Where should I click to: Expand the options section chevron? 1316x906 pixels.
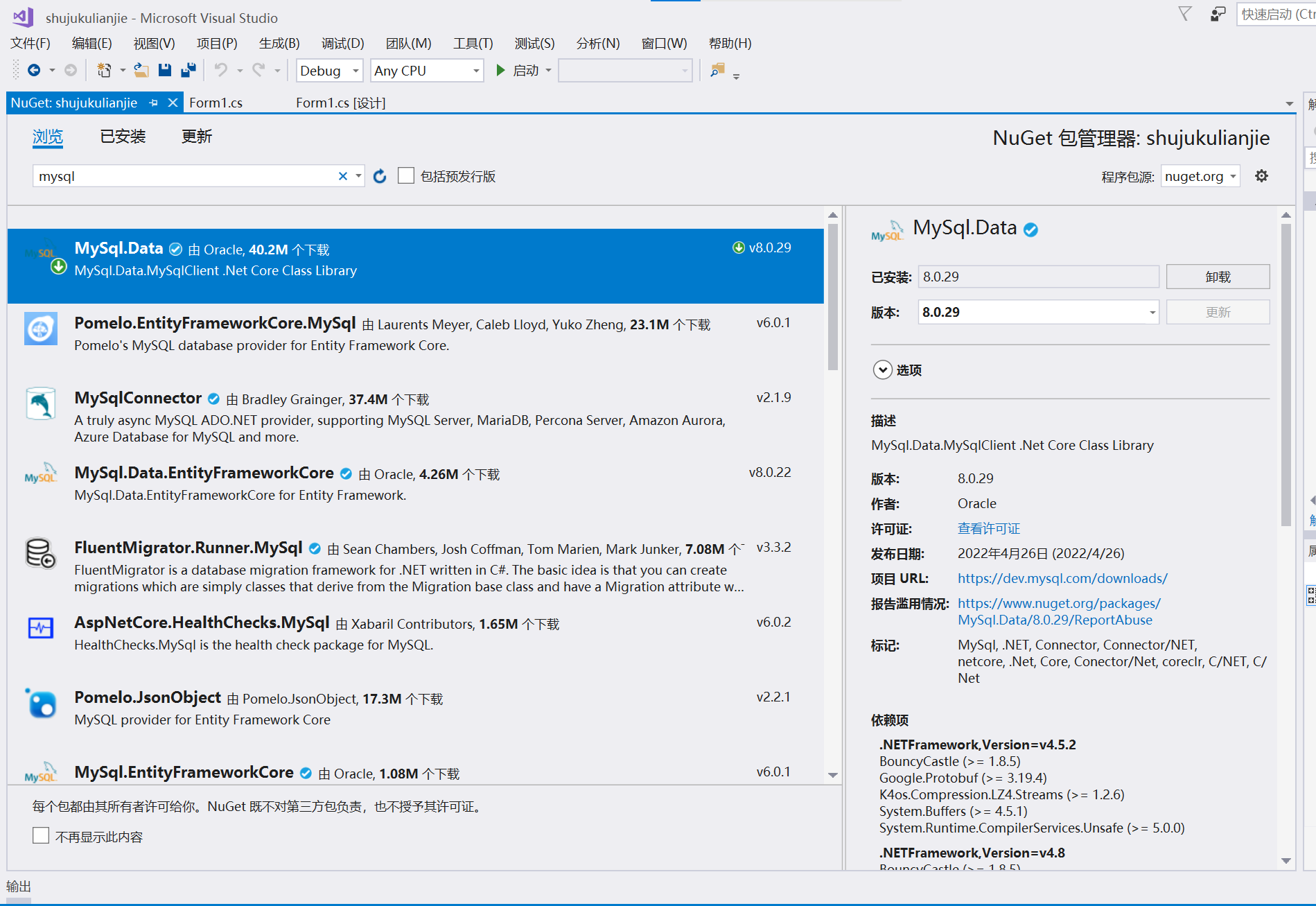pos(882,369)
